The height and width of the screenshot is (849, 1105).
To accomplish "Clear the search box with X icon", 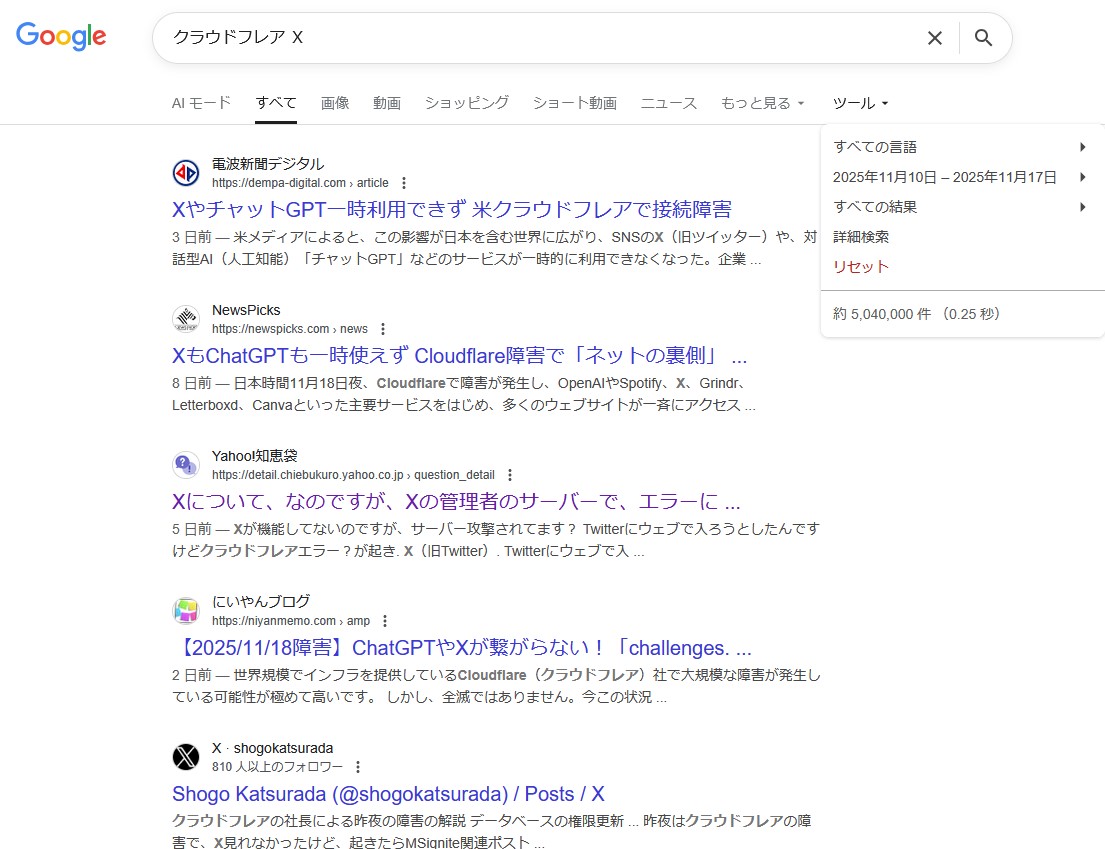I will [x=934, y=38].
